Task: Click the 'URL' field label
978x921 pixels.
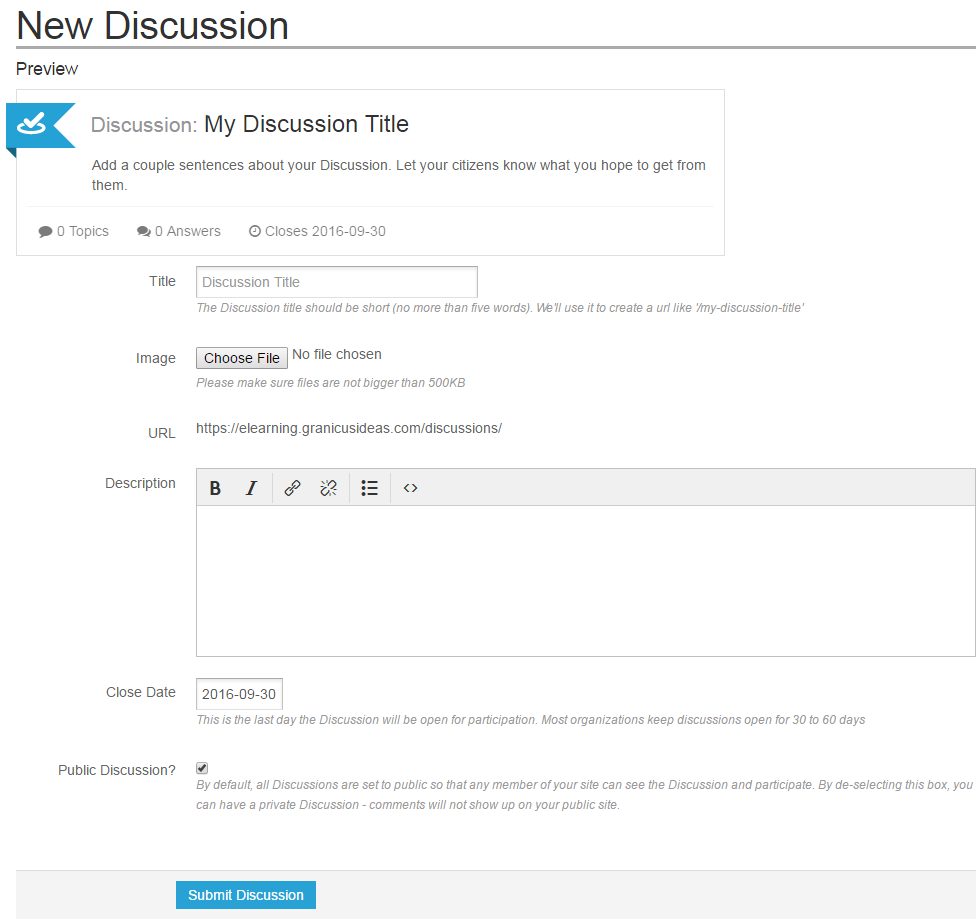Action: click(x=162, y=433)
